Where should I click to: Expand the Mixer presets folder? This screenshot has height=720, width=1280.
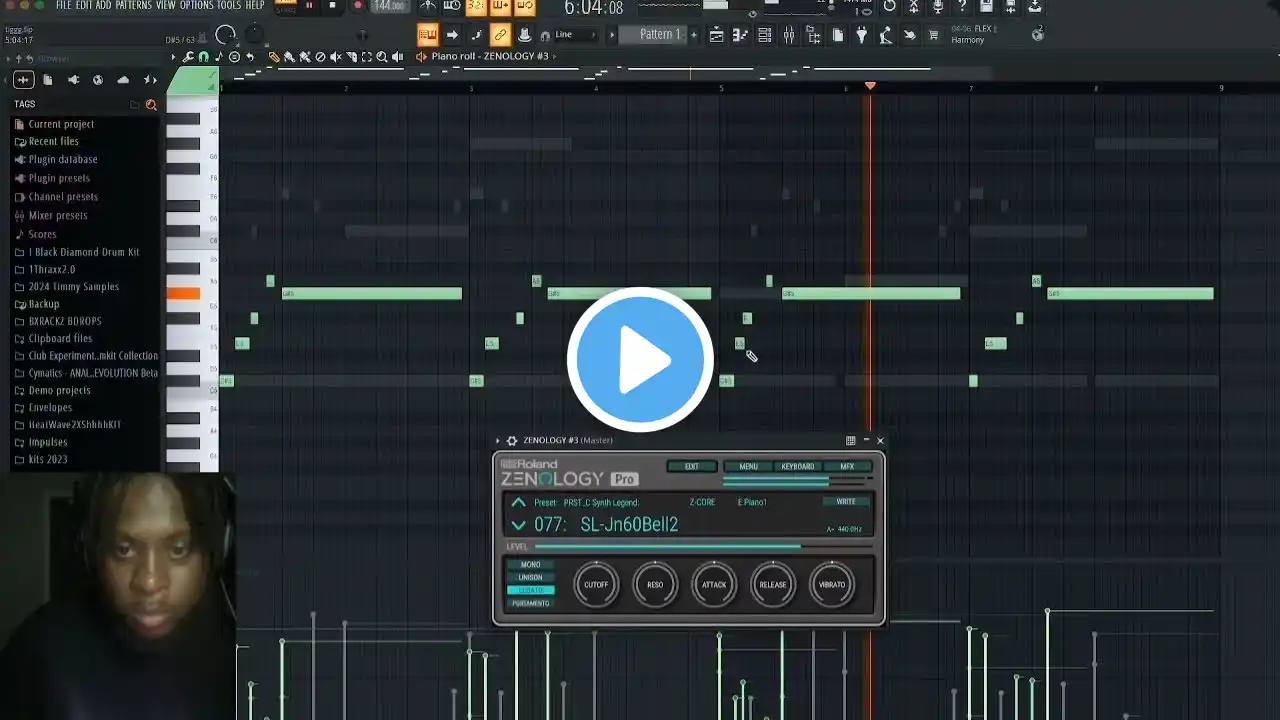pyautogui.click(x=58, y=215)
